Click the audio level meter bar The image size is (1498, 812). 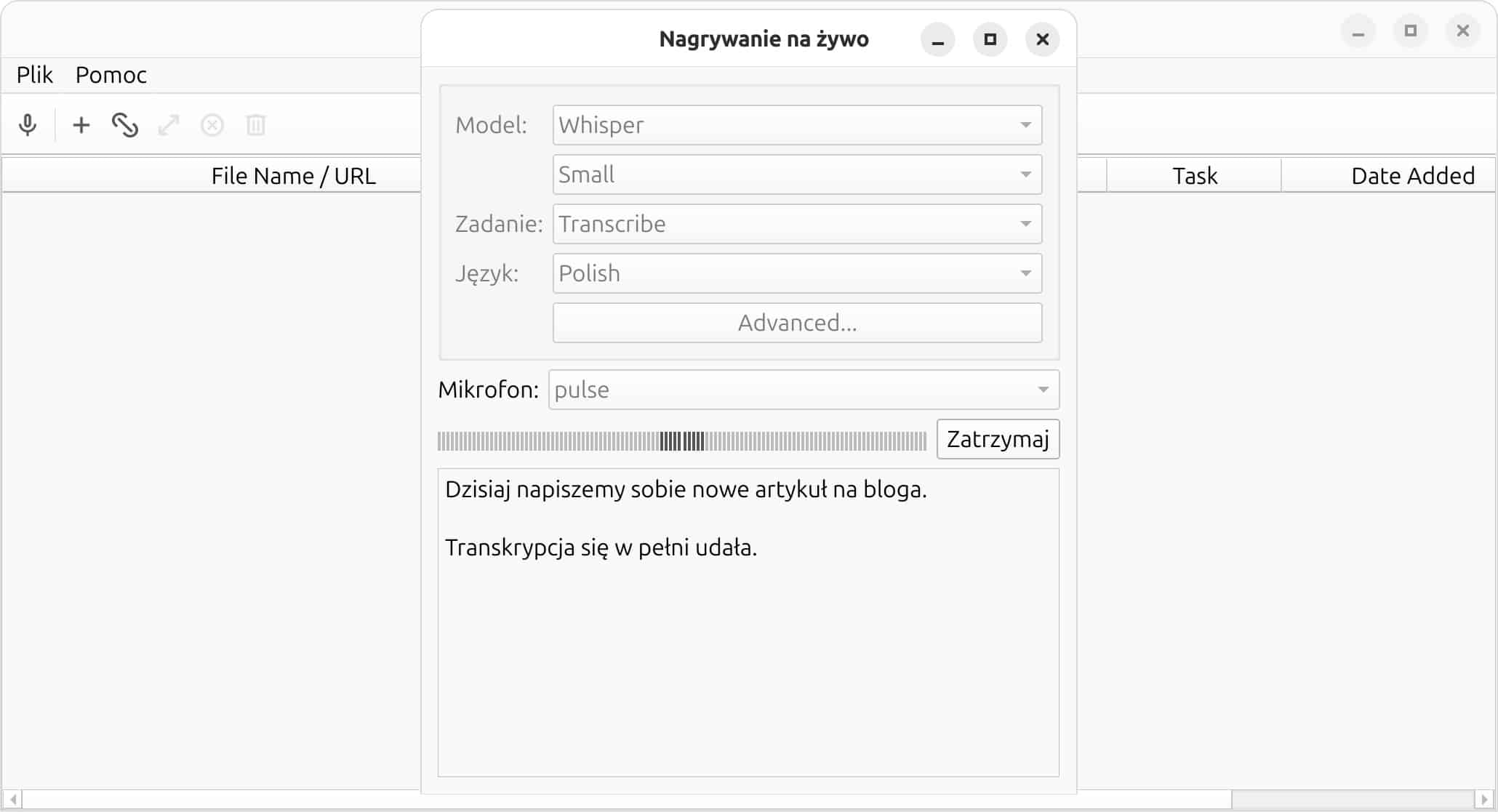(x=681, y=441)
